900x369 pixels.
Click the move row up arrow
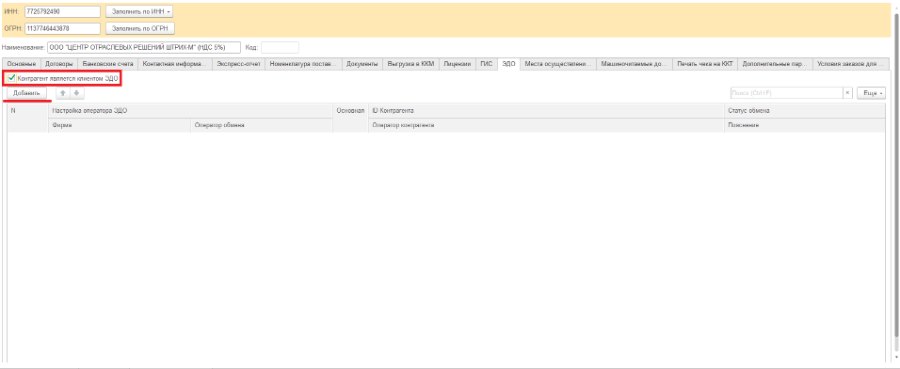coord(62,93)
